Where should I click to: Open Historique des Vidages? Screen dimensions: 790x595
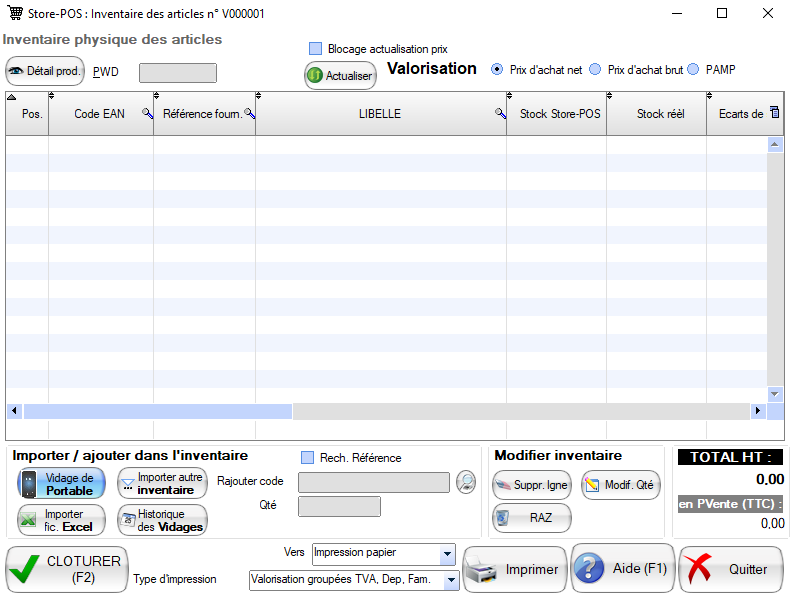click(x=162, y=520)
